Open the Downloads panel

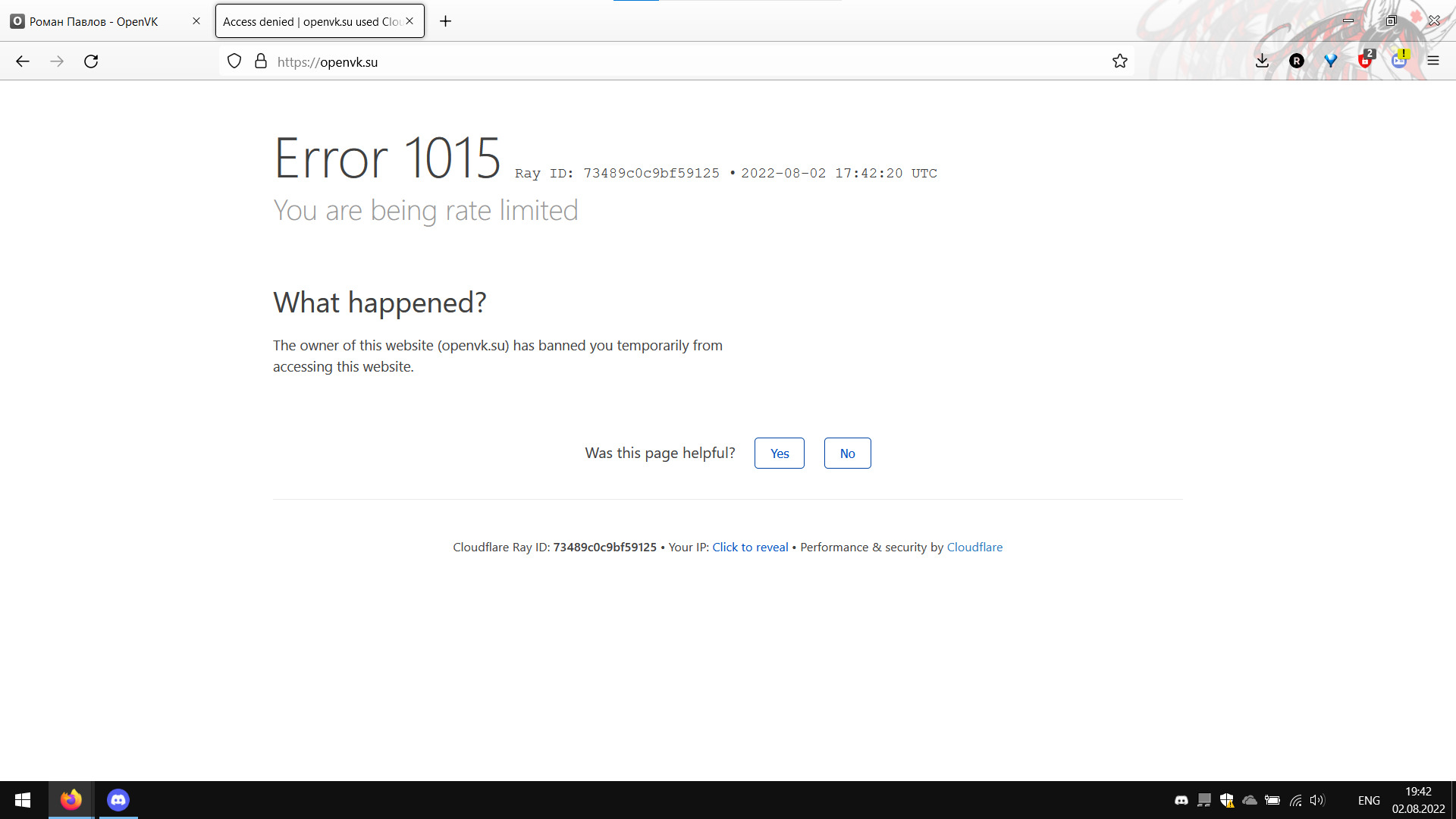click(x=1262, y=61)
